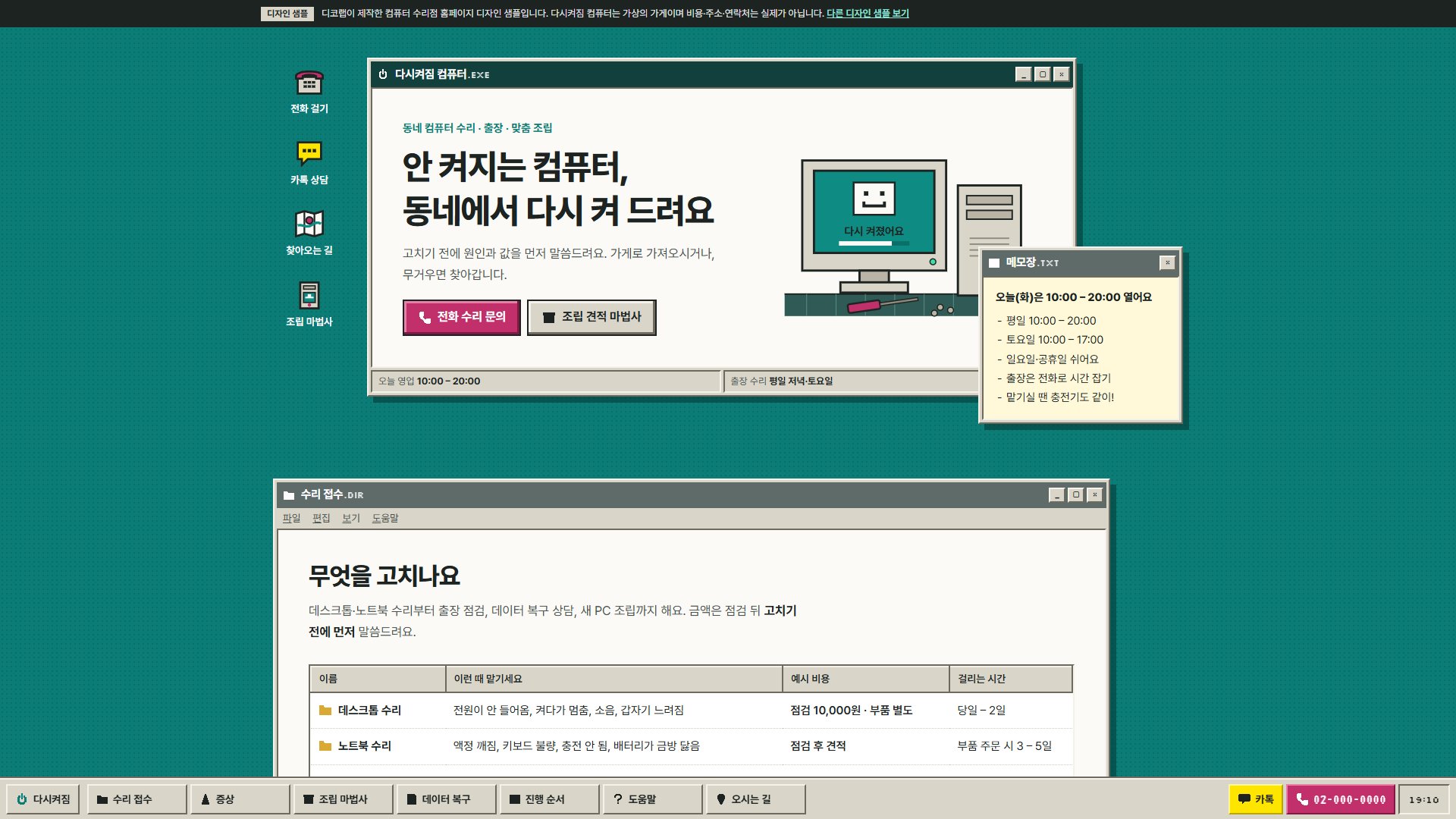Select 증상 in the taskbar
Viewport: 1456px width, 819px height.
[x=240, y=799]
